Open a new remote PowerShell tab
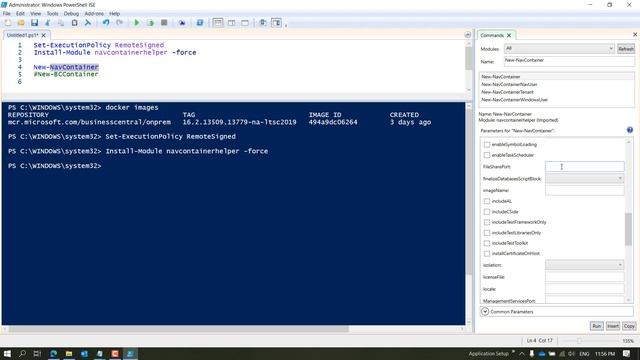This screenshot has width=640, height=360. 182,23
